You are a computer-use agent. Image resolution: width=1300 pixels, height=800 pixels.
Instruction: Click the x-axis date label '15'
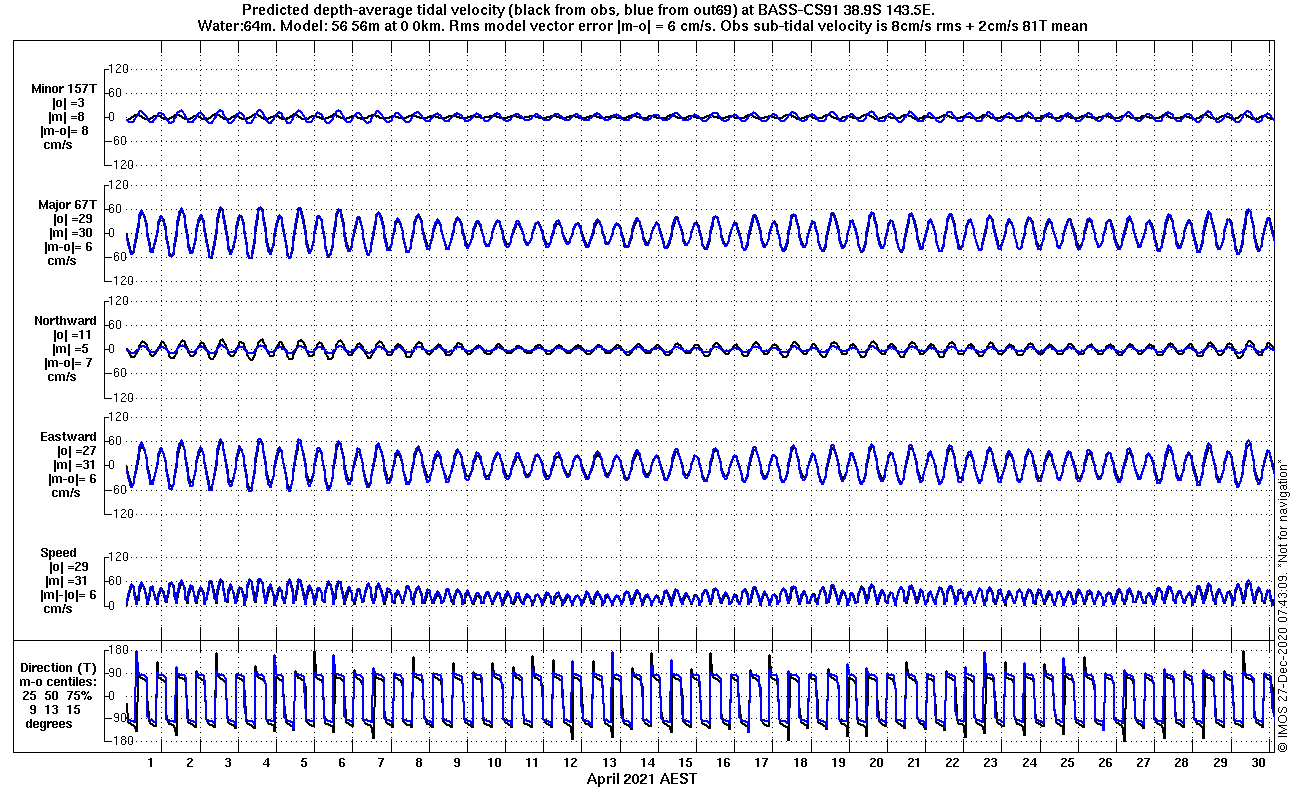[x=685, y=763]
